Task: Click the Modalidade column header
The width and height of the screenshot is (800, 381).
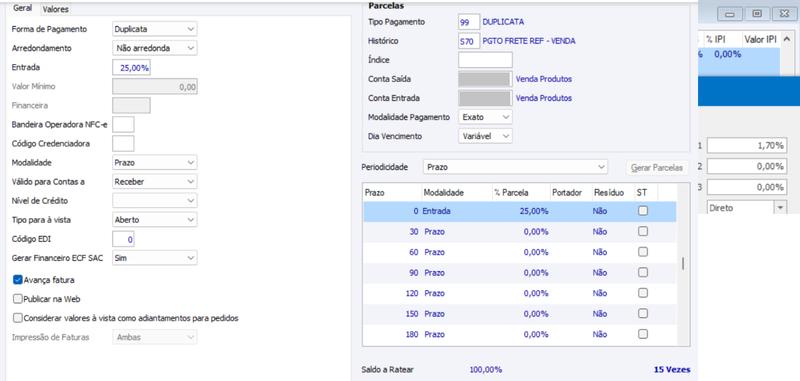Action: [x=457, y=193]
